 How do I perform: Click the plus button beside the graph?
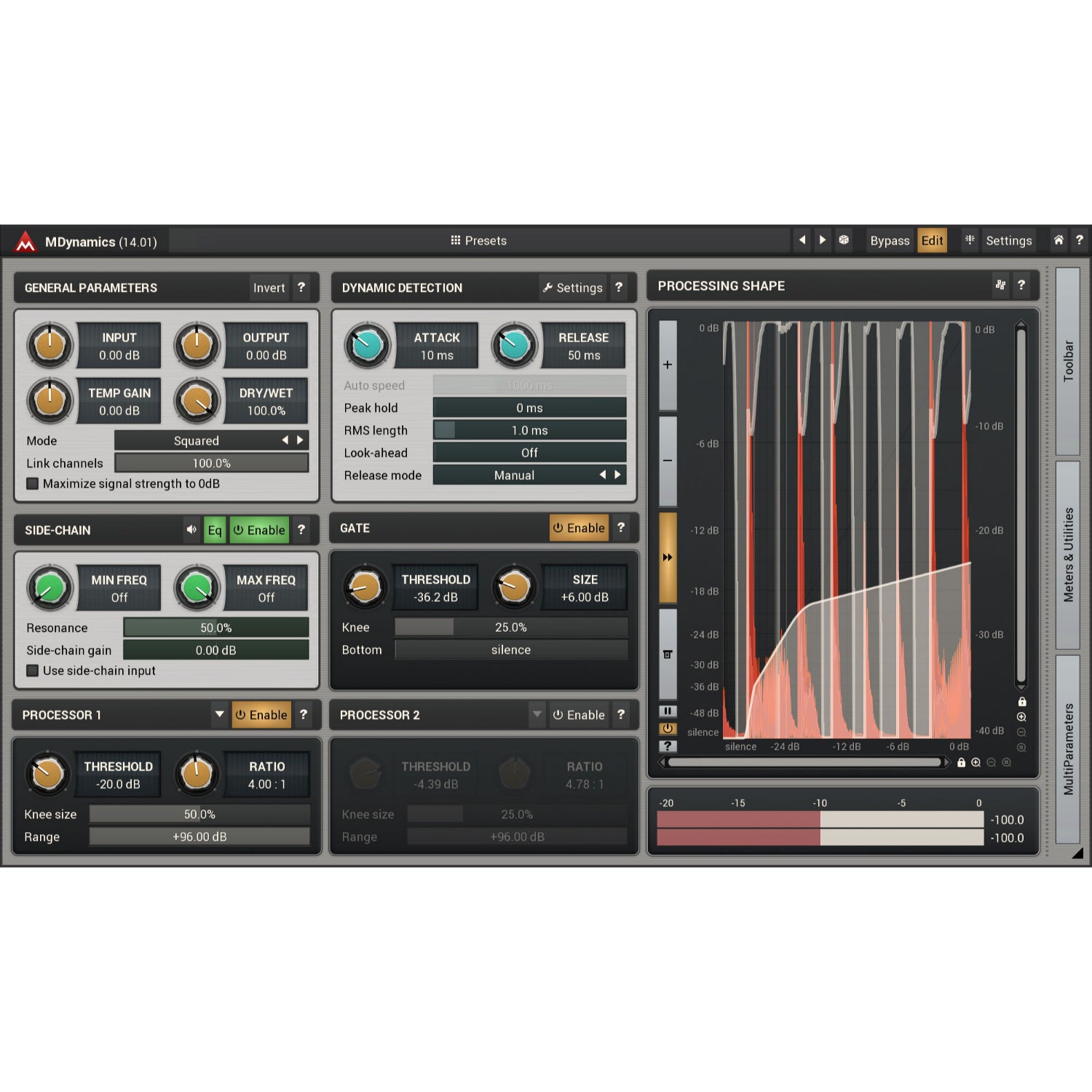click(x=668, y=365)
